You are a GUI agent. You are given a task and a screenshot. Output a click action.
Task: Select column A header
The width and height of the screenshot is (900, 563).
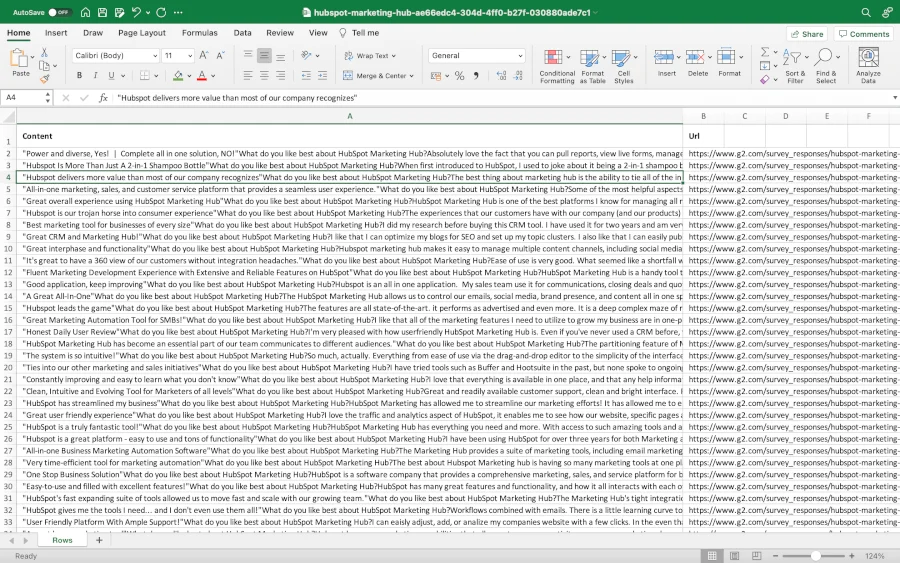[x=350, y=116]
